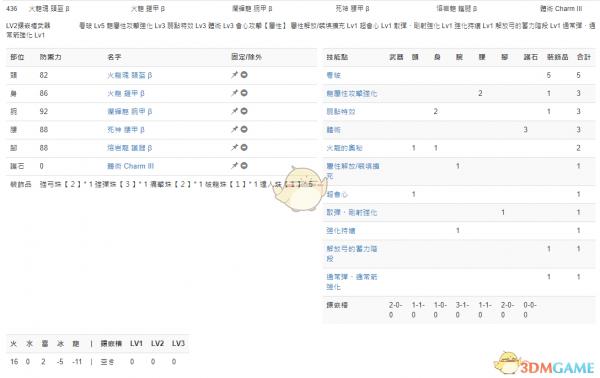Exclude the 死神 腰甲 β waist armor

click(244, 129)
